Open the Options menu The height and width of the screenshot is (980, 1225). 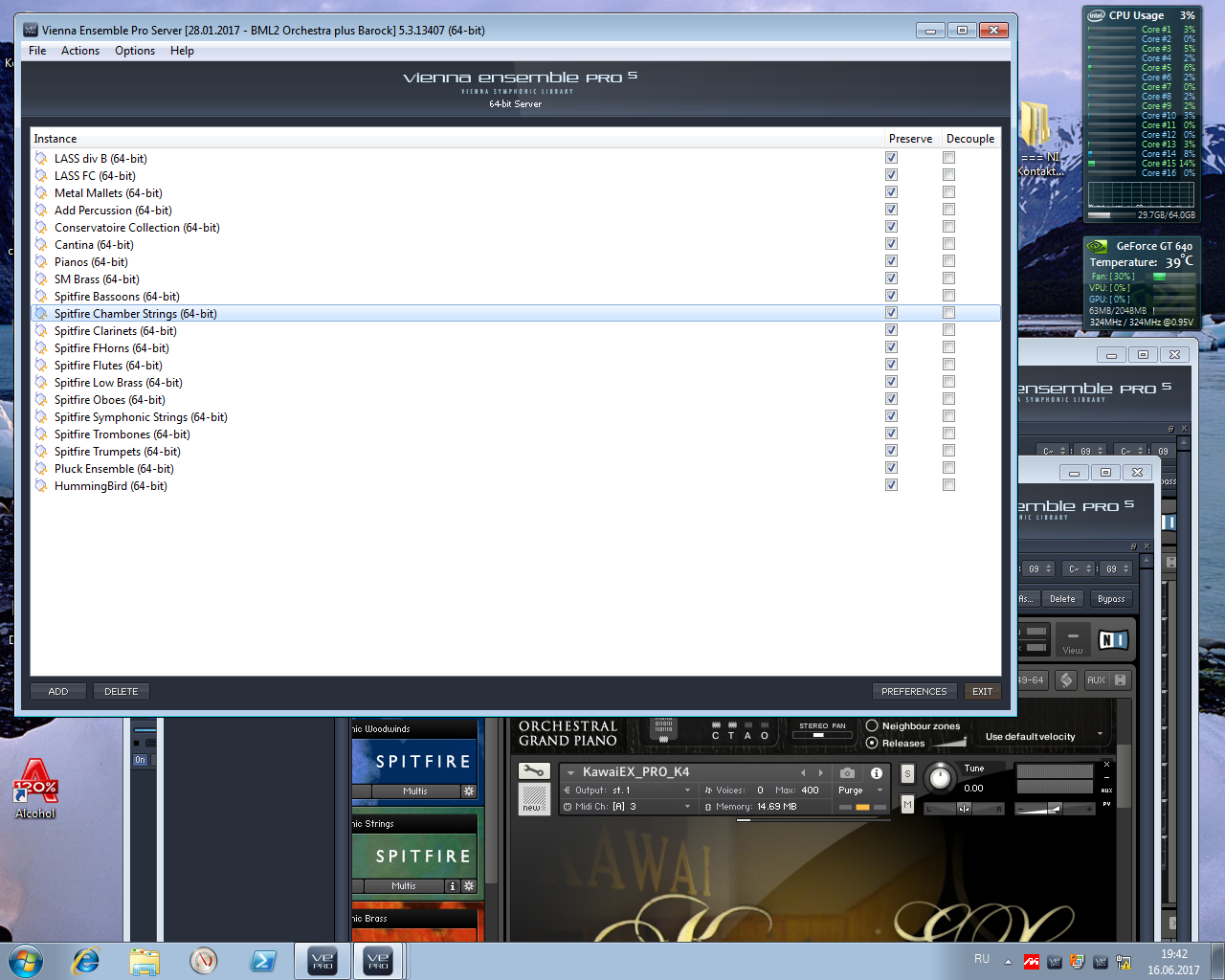point(135,51)
